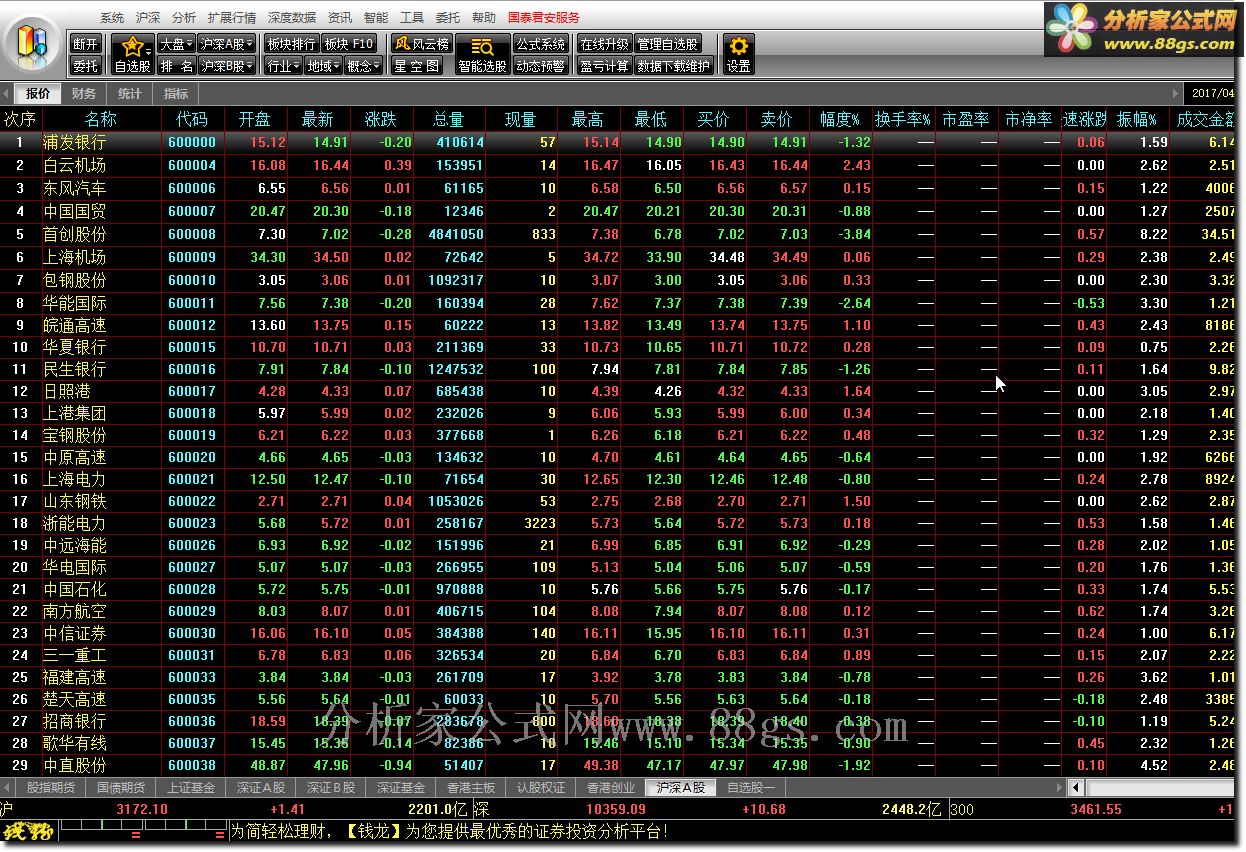Switch to the 报价 tab
Screen dimensions: 1246x852
(38, 94)
